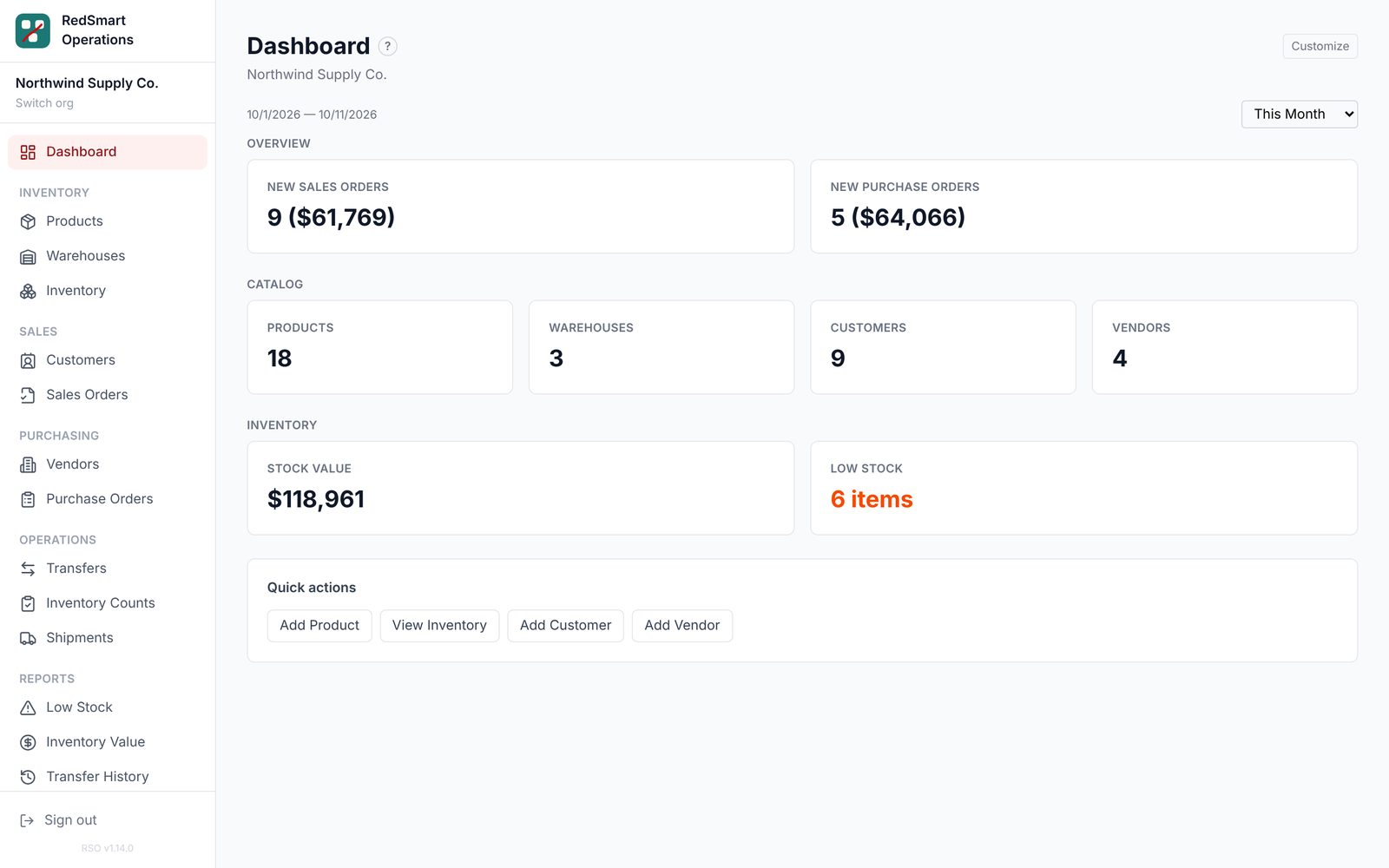The image size is (1389, 868).
Task: Click the Warehouses building icon
Action: [x=28, y=256]
